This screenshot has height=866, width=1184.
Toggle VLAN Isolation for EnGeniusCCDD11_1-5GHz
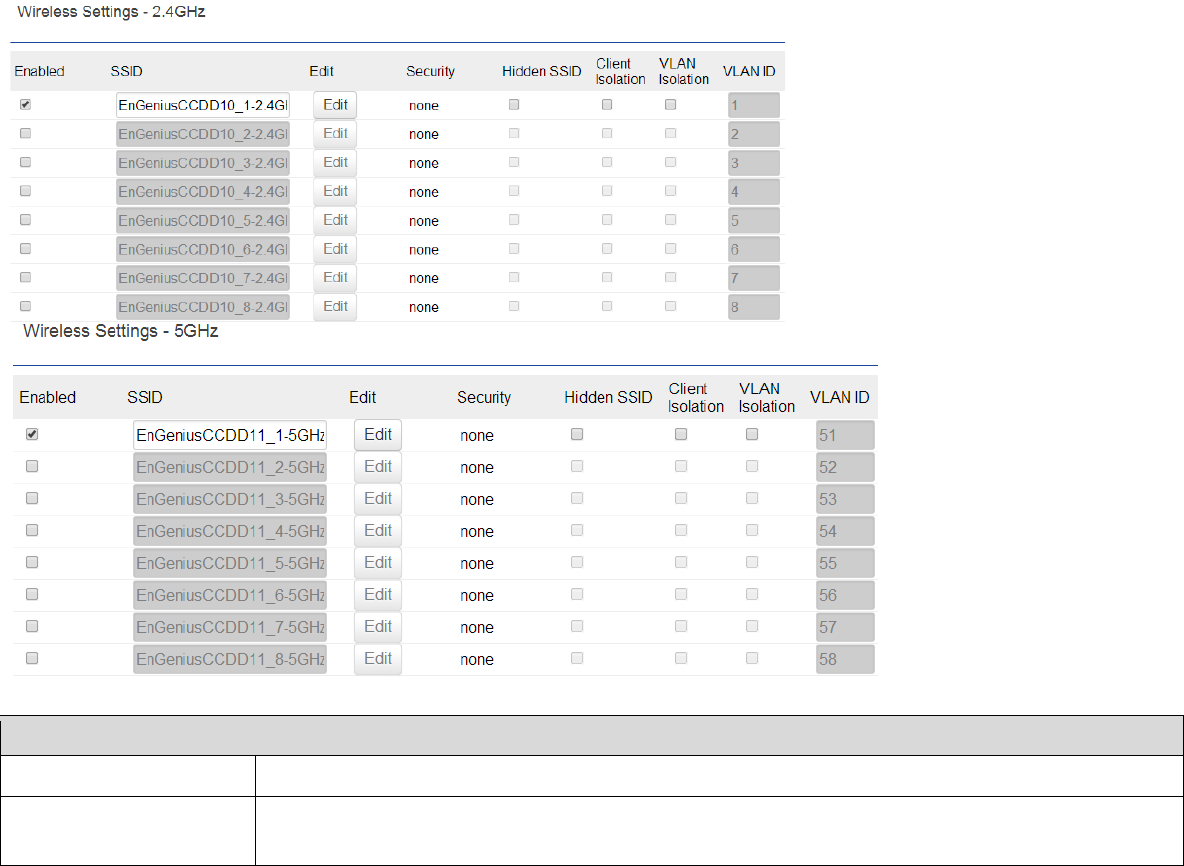coord(752,435)
